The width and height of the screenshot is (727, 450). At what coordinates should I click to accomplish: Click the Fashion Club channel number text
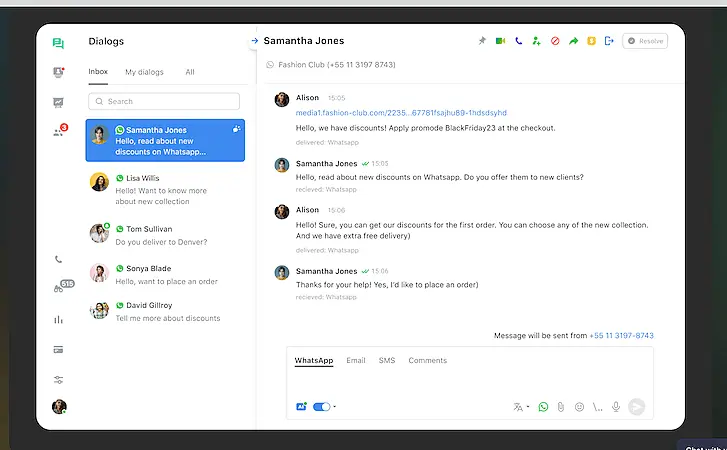(x=337, y=65)
